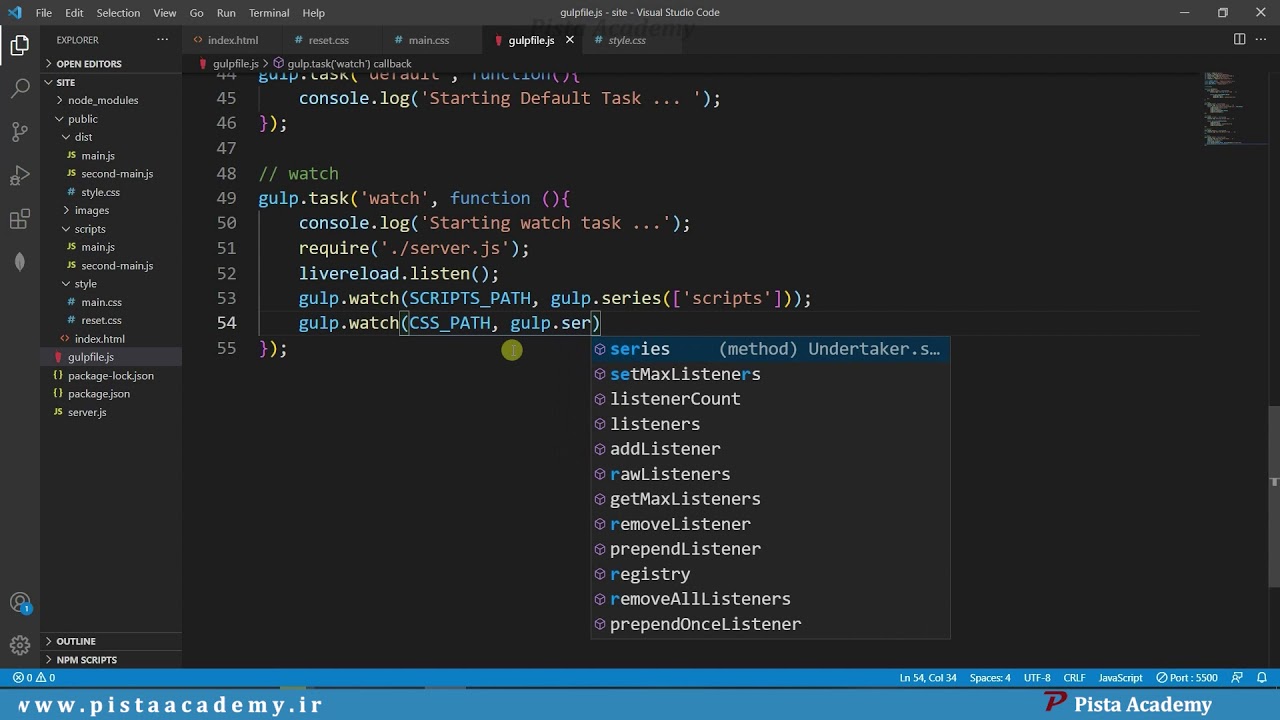Open the Manage gear icon
This screenshot has height=720, width=1280.
tap(20, 645)
